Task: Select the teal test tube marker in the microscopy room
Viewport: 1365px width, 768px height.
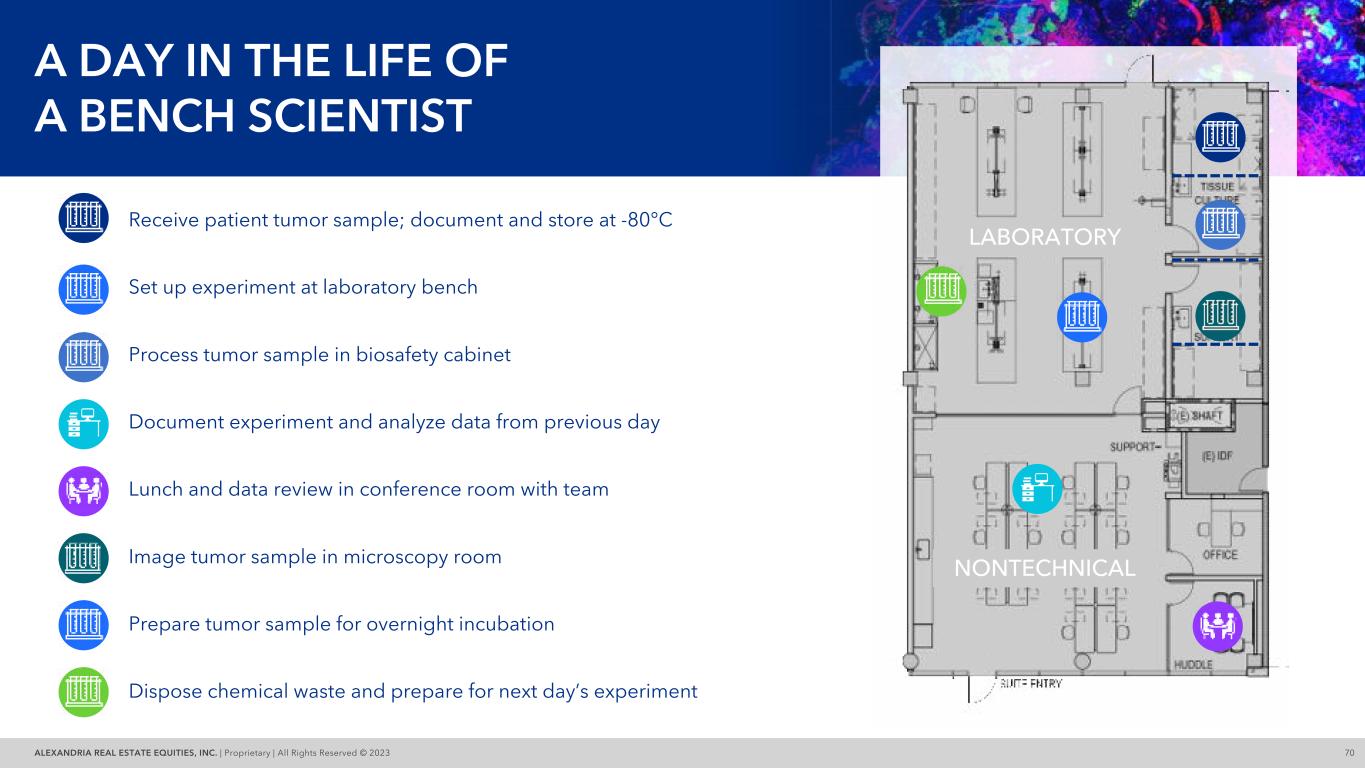Action: (x=1221, y=316)
